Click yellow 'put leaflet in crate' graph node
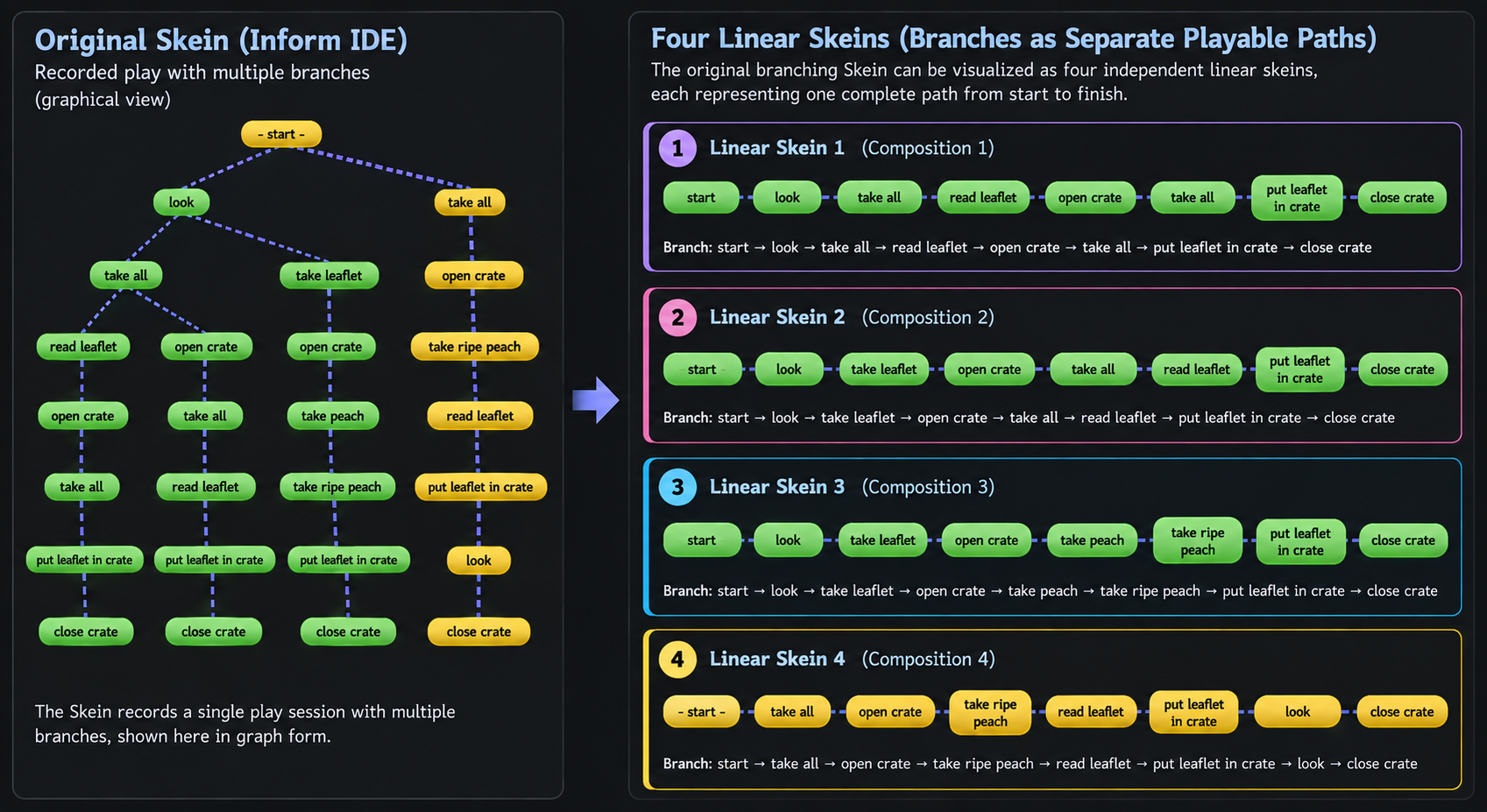The height and width of the screenshot is (812, 1487). coord(480,487)
